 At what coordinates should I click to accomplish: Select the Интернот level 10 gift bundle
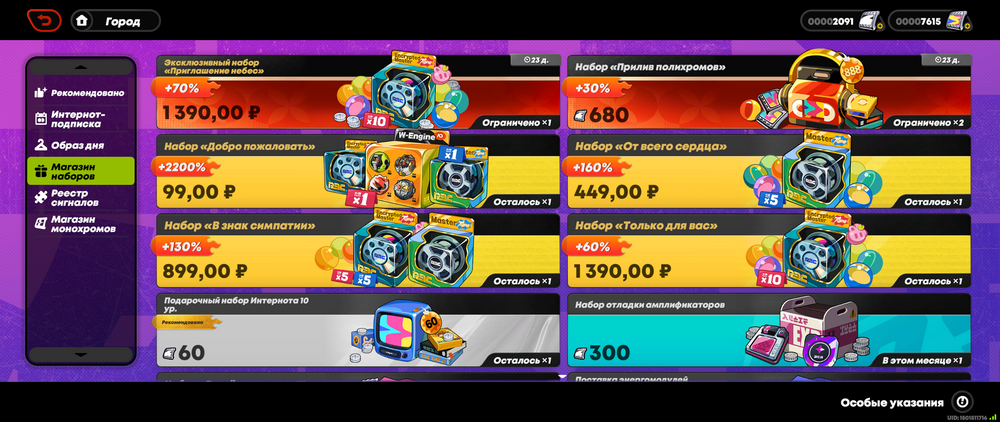pyautogui.click(x=358, y=330)
